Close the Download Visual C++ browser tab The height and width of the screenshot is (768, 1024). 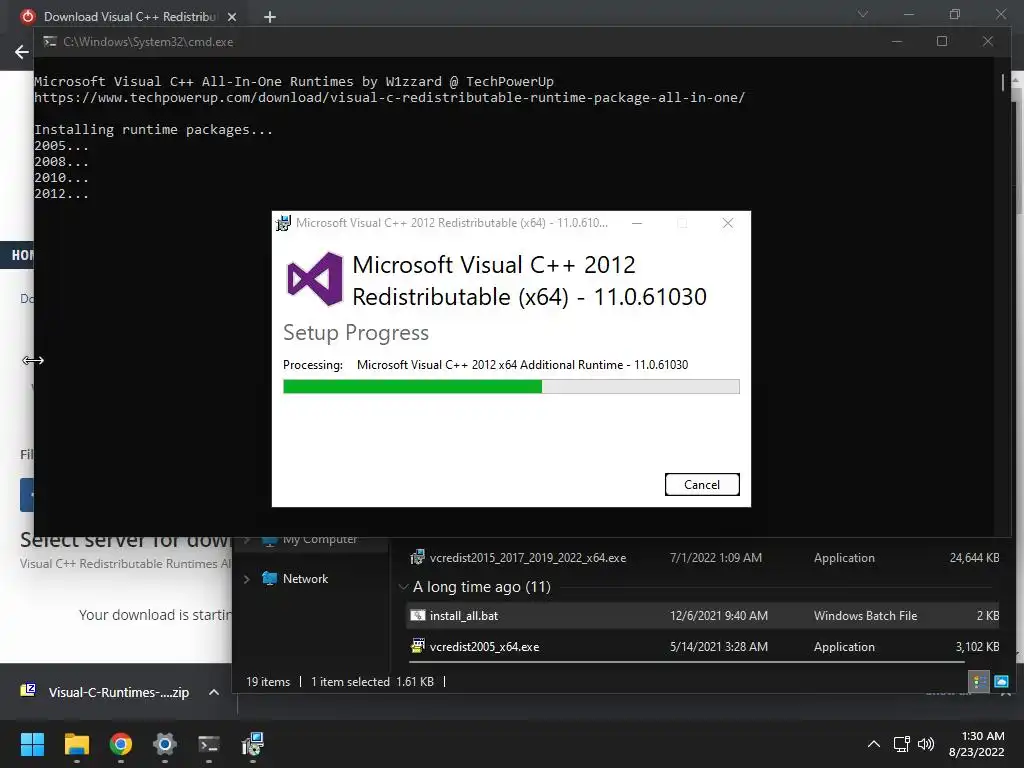232,18
